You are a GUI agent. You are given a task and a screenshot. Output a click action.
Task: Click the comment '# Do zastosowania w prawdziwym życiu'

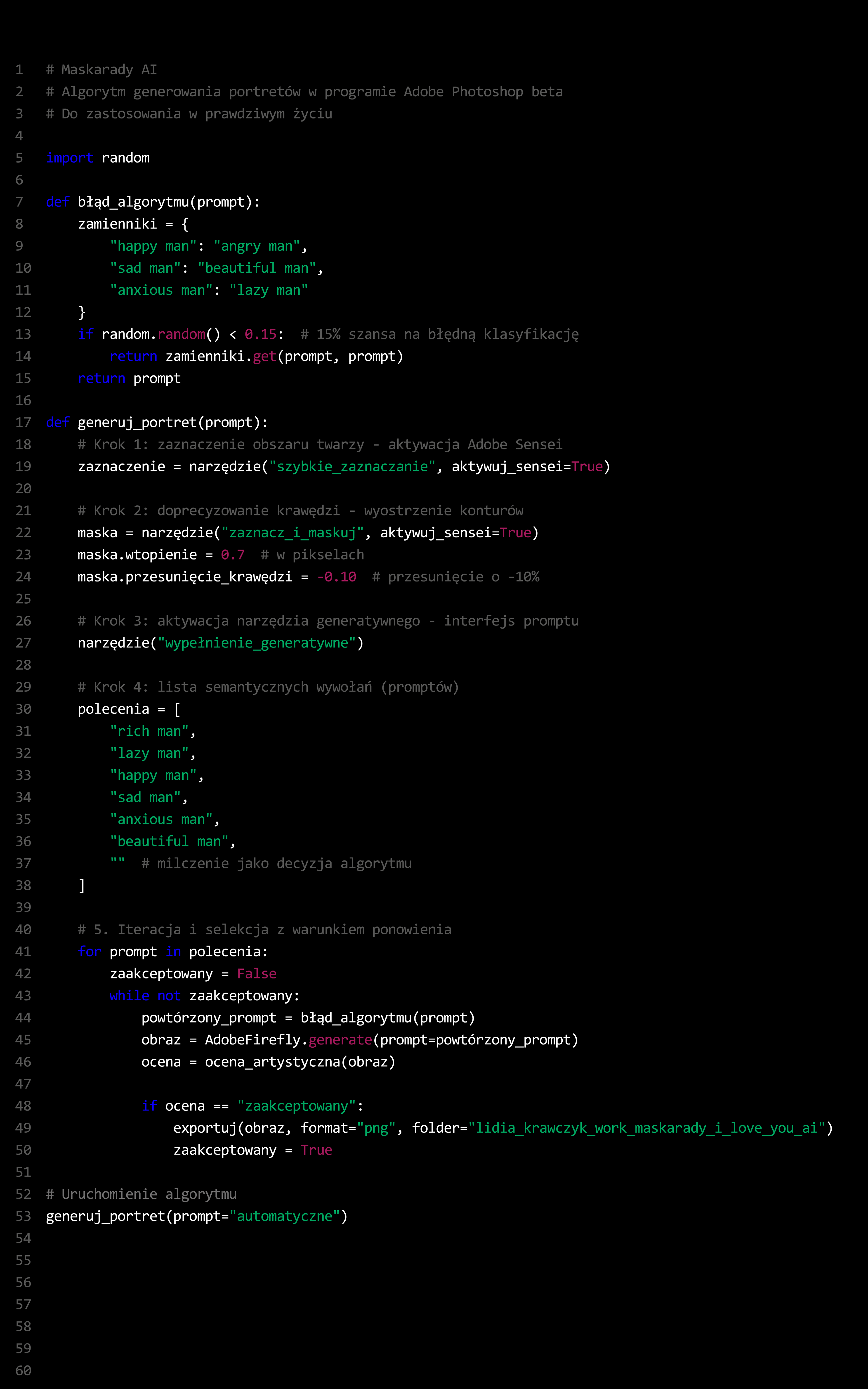(x=189, y=114)
